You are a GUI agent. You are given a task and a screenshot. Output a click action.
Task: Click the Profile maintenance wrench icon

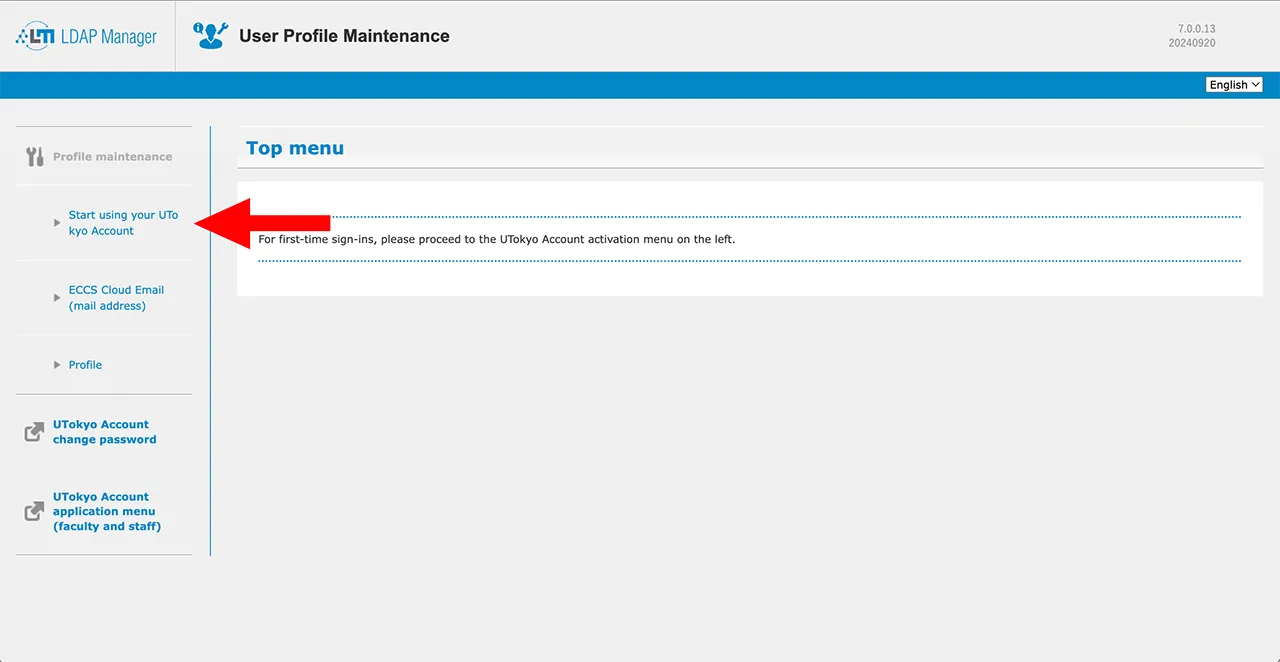point(34,157)
